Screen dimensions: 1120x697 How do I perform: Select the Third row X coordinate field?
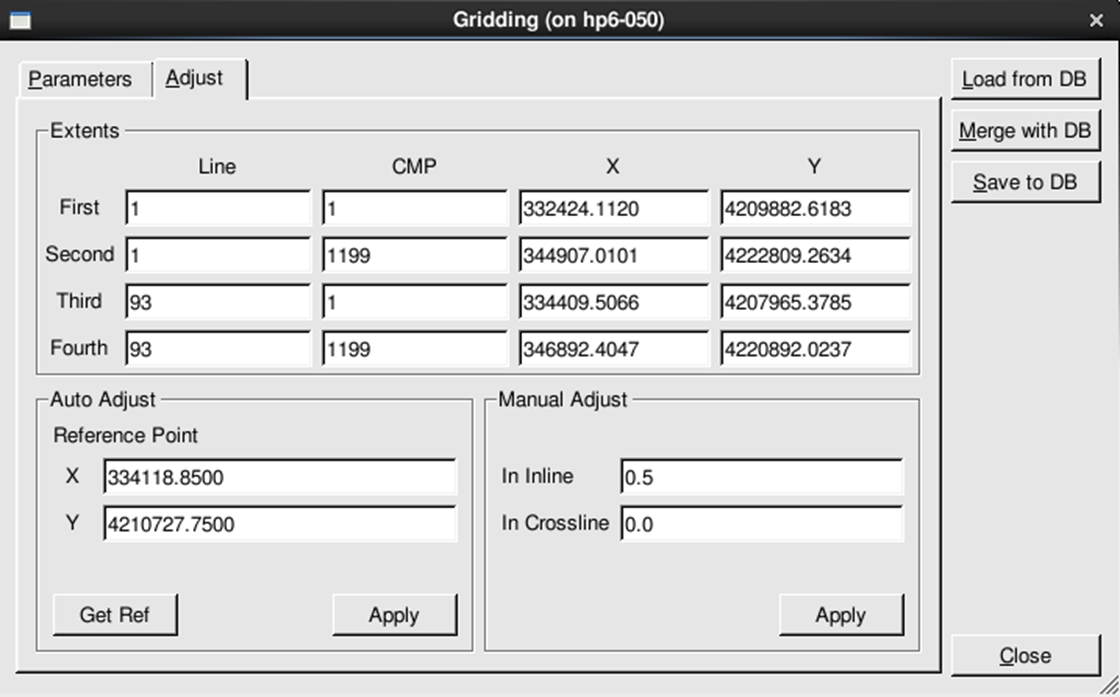coord(612,302)
